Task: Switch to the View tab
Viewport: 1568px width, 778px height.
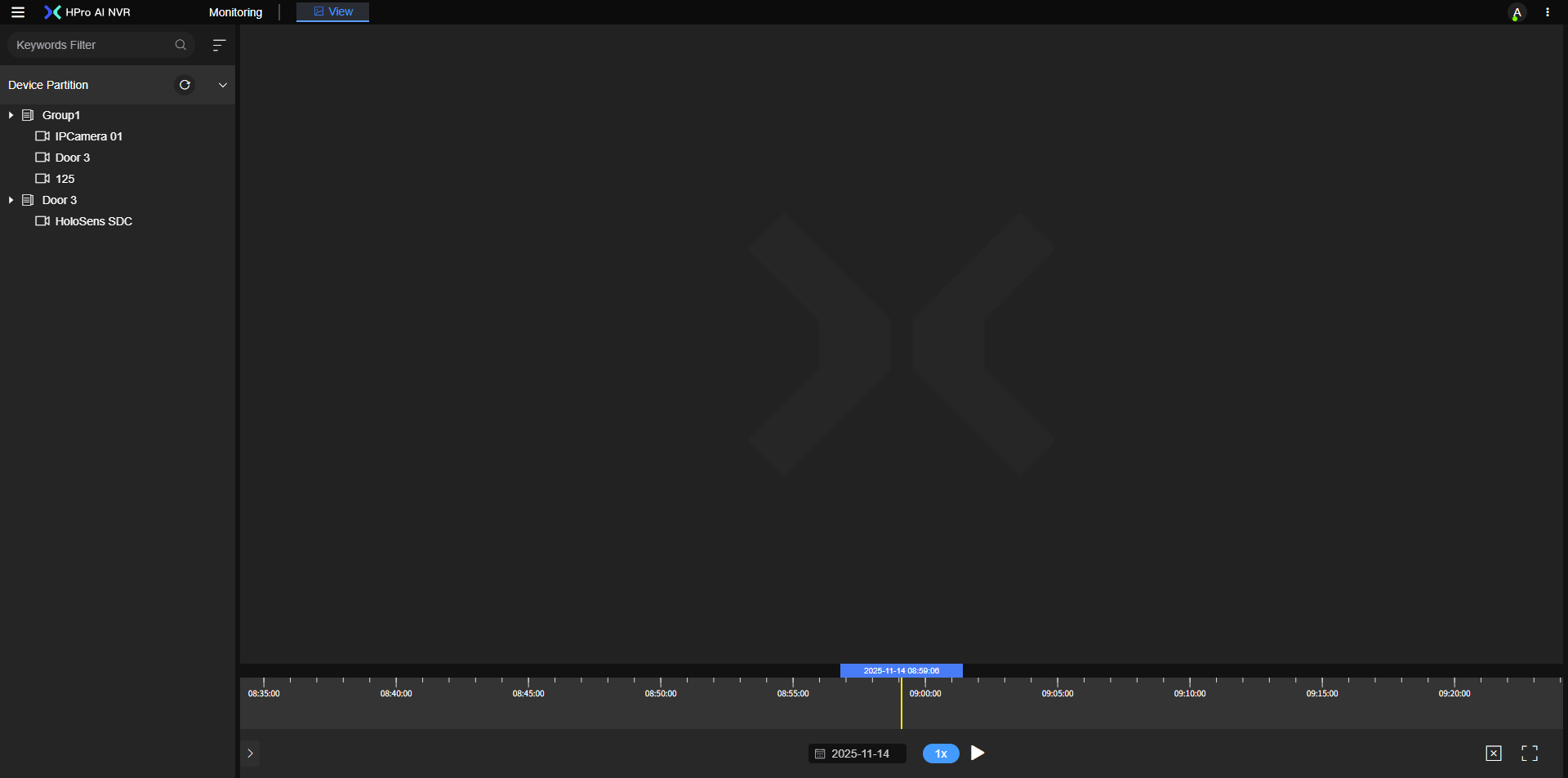Action: [333, 12]
